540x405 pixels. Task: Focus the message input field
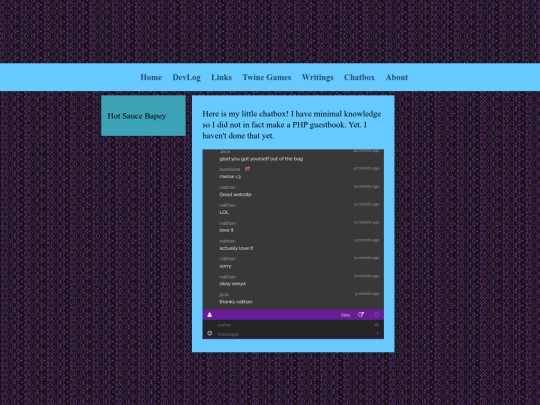294,334
